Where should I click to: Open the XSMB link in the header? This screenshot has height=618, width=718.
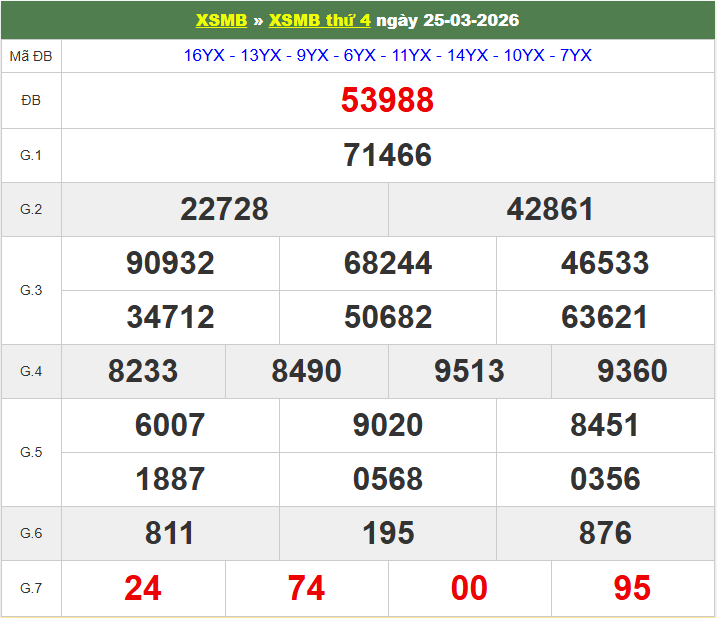coord(221,20)
